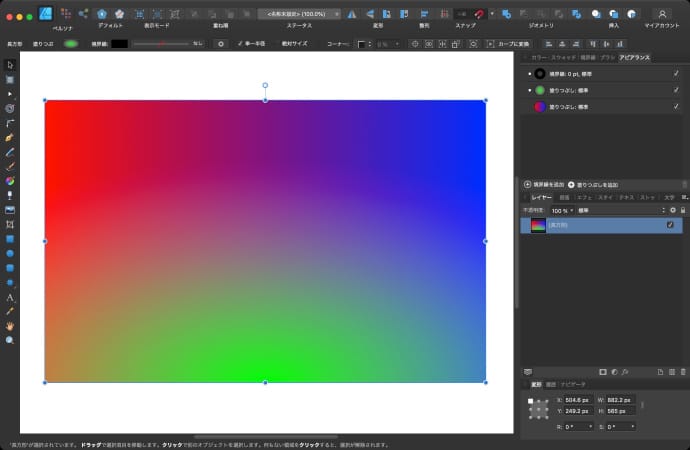Choose the Crop tool
The image size is (690, 450).
click(10, 225)
